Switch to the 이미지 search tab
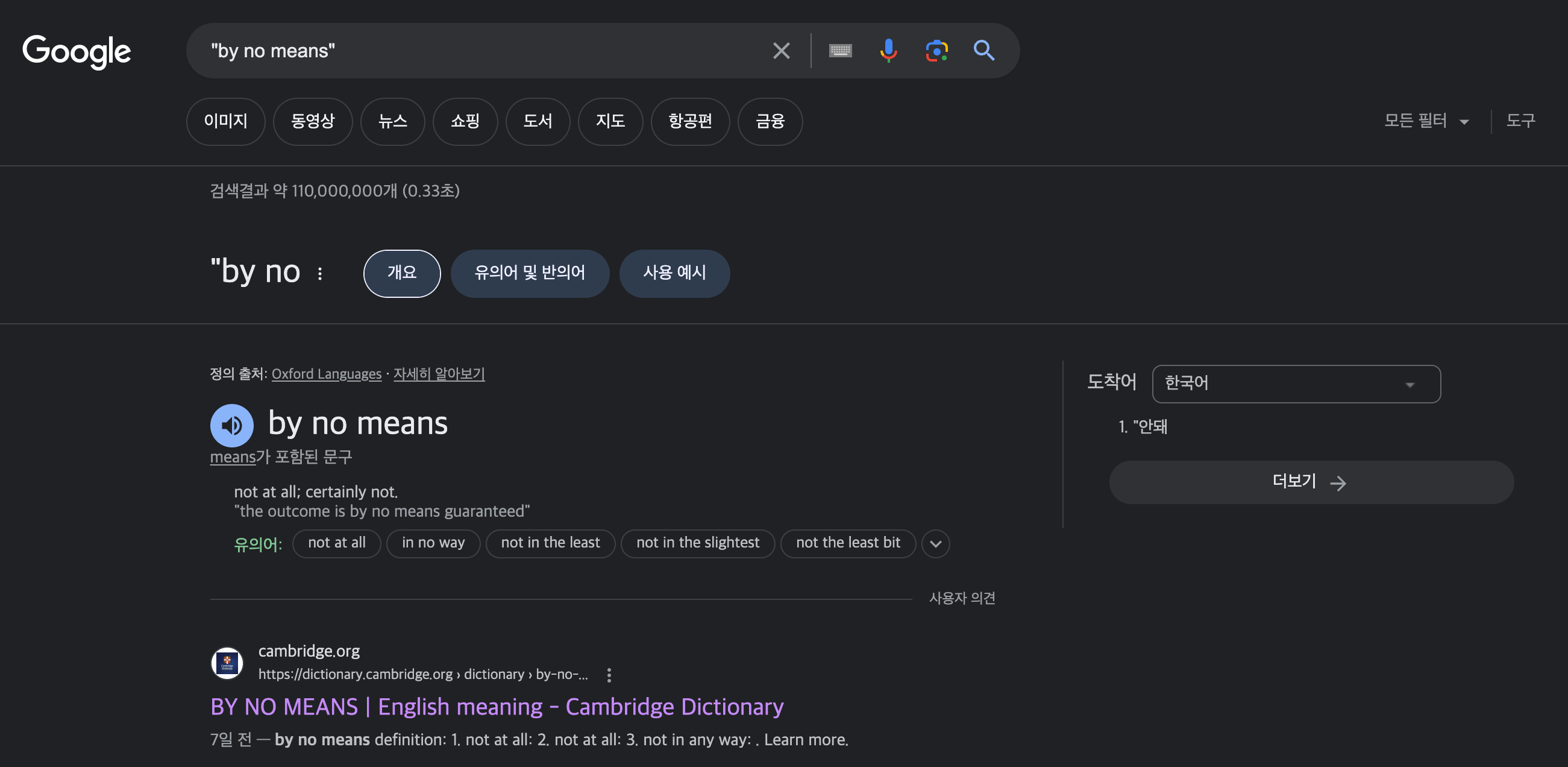 [225, 121]
